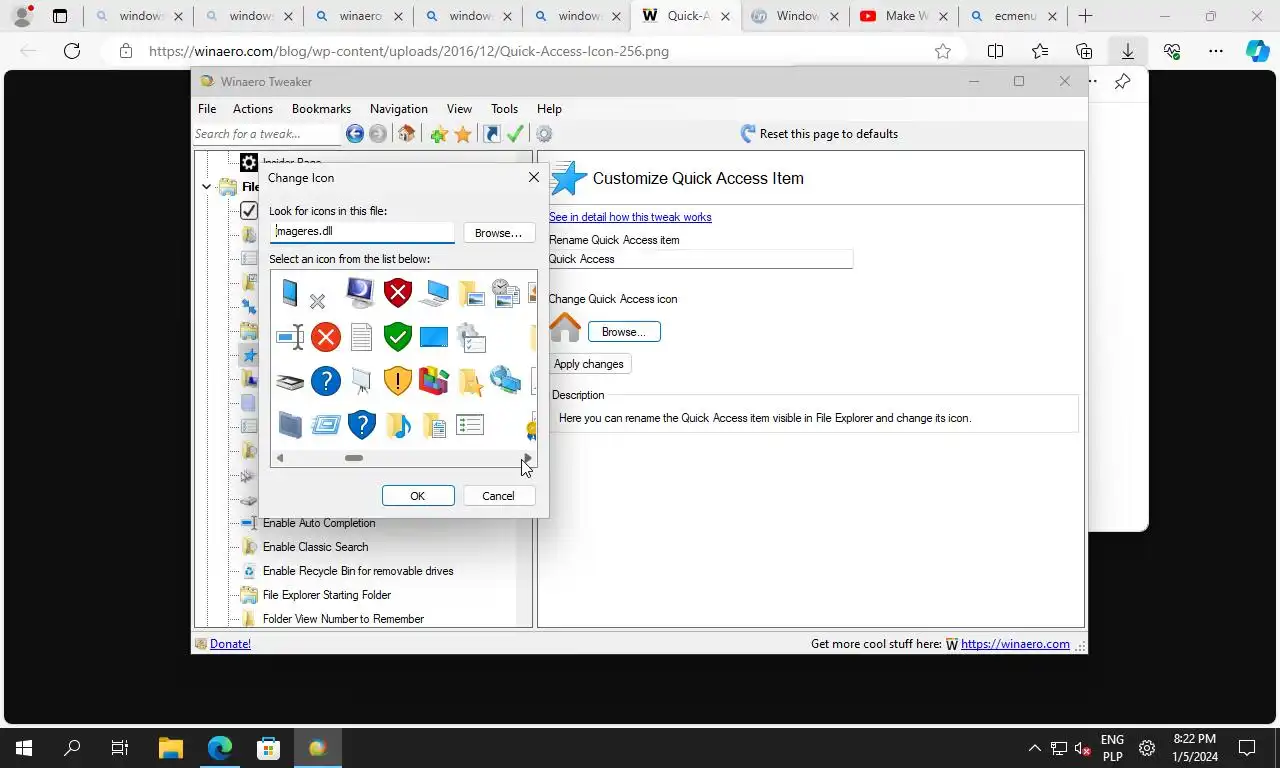Open Edge downloads icon in toolbar
This screenshot has height=768, width=1280.
coord(1128,51)
